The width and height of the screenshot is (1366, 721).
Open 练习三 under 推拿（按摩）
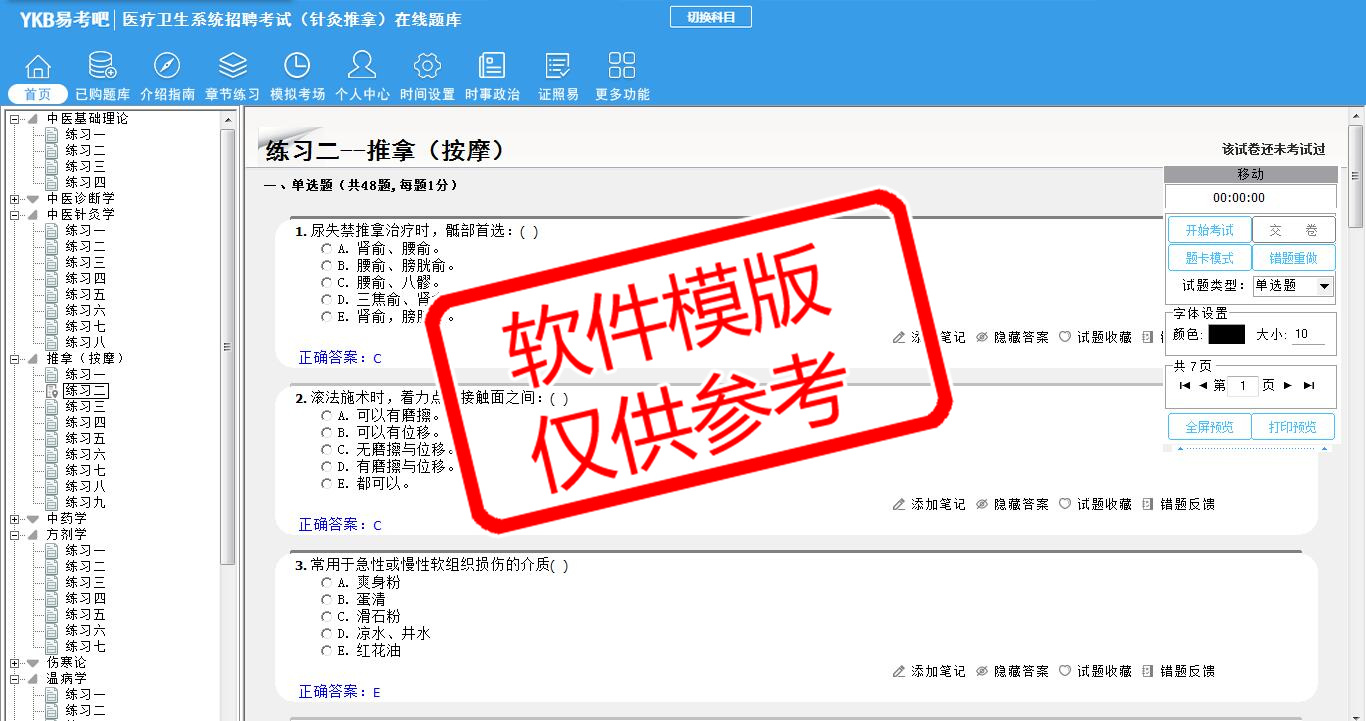pos(85,406)
